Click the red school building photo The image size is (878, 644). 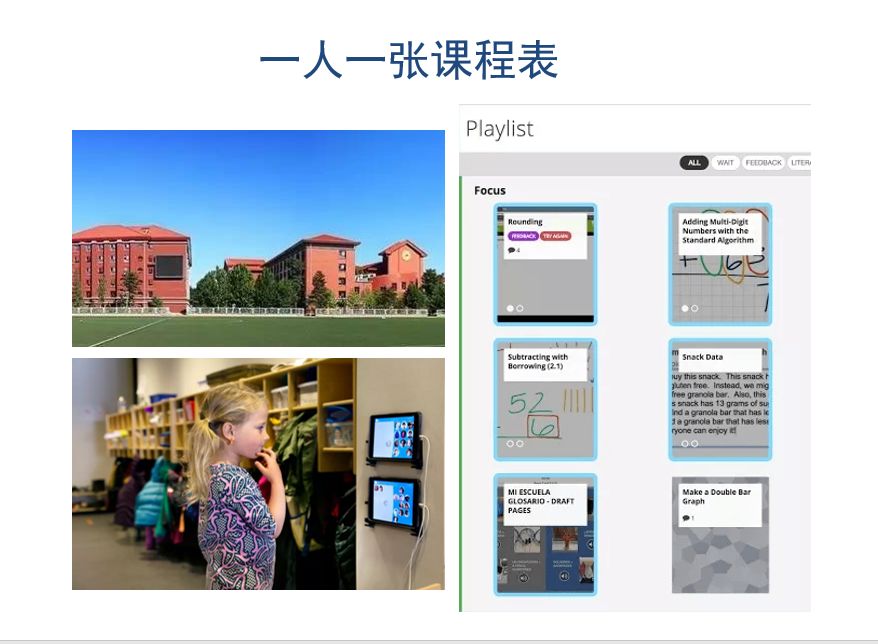[x=259, y=238]
